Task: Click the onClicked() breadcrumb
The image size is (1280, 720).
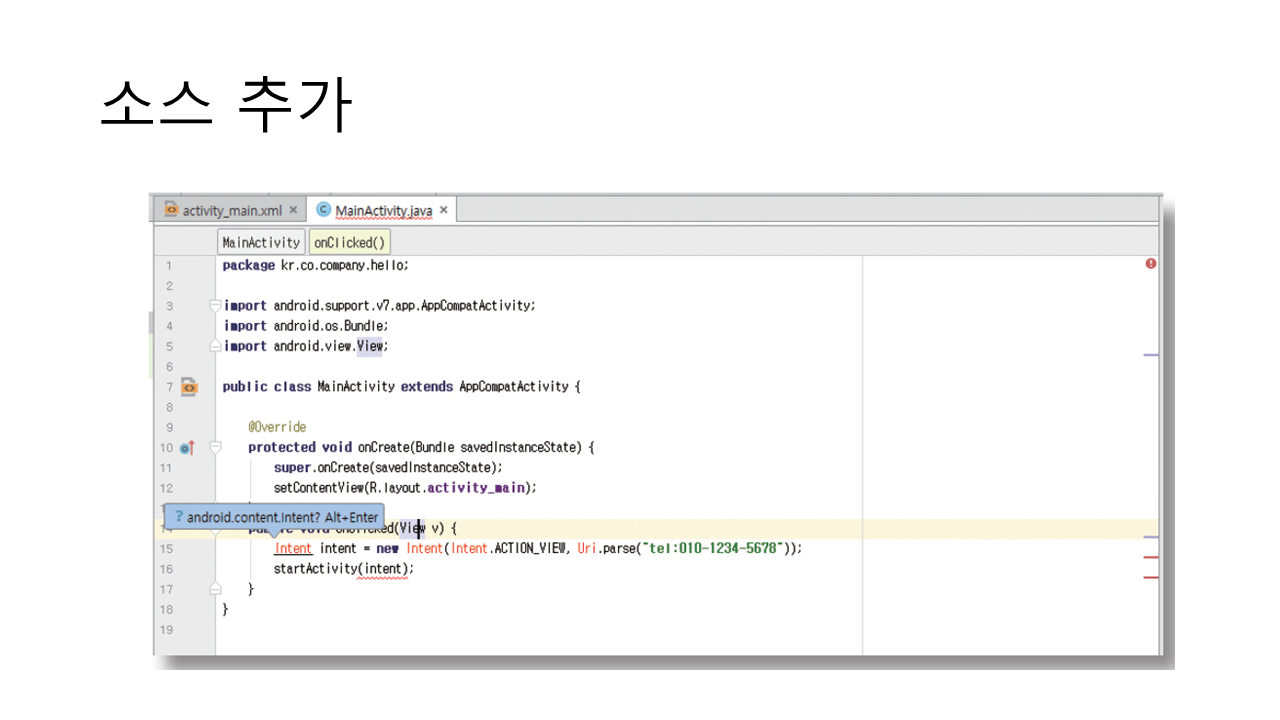Action: (349, 243)
